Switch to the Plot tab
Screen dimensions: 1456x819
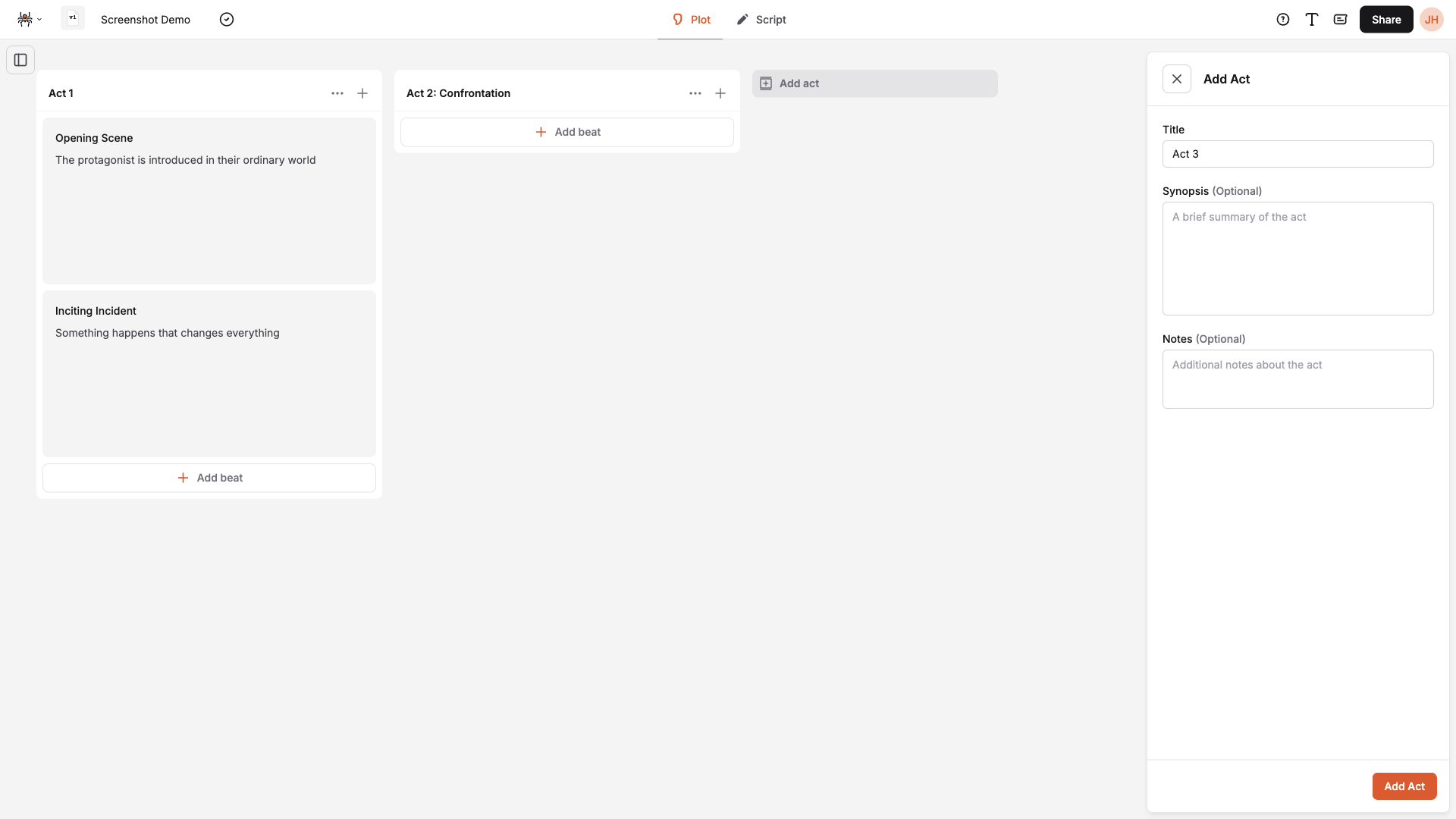tap(691, 19)
